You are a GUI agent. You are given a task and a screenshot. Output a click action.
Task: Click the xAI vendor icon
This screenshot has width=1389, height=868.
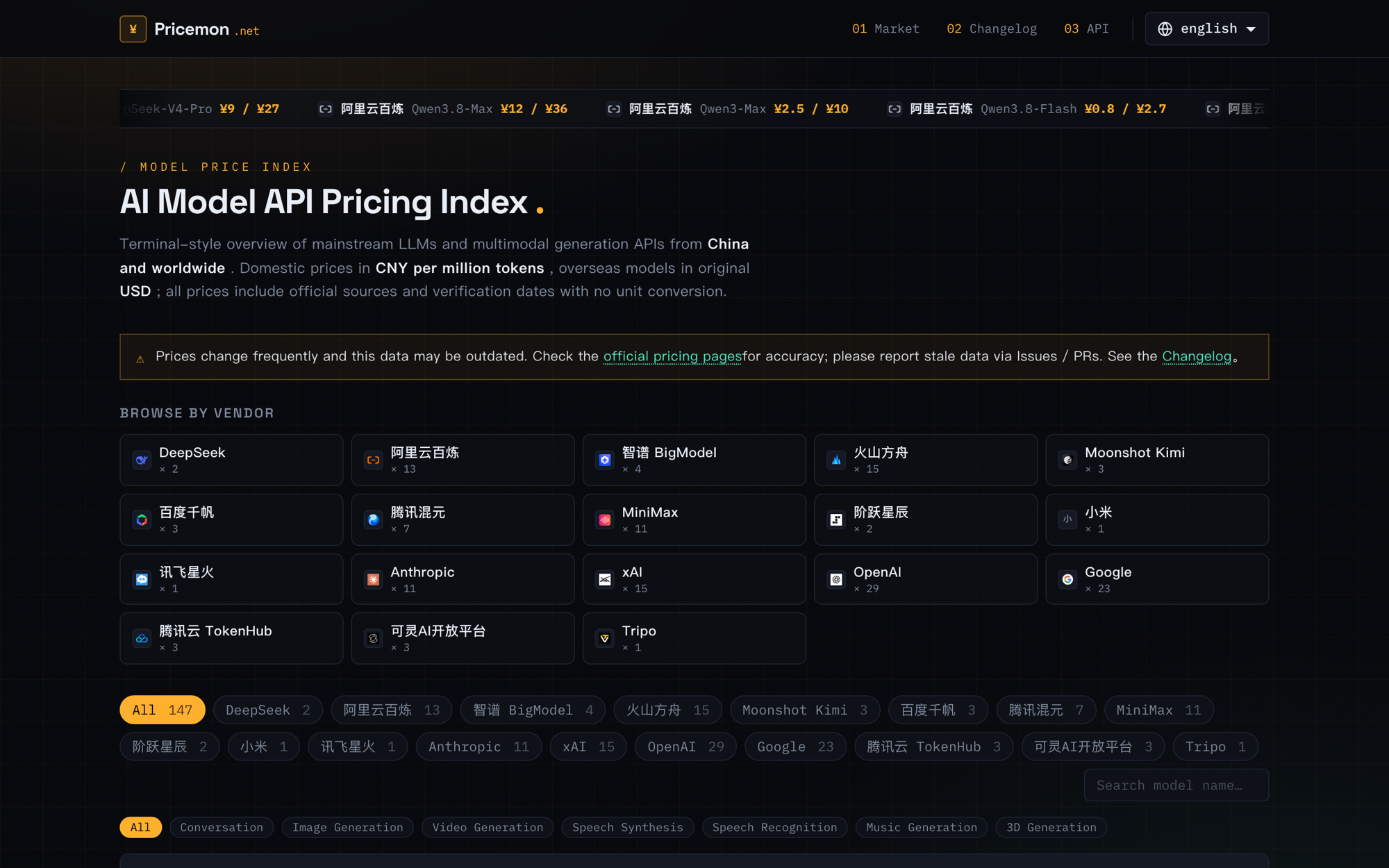[605, 579]
